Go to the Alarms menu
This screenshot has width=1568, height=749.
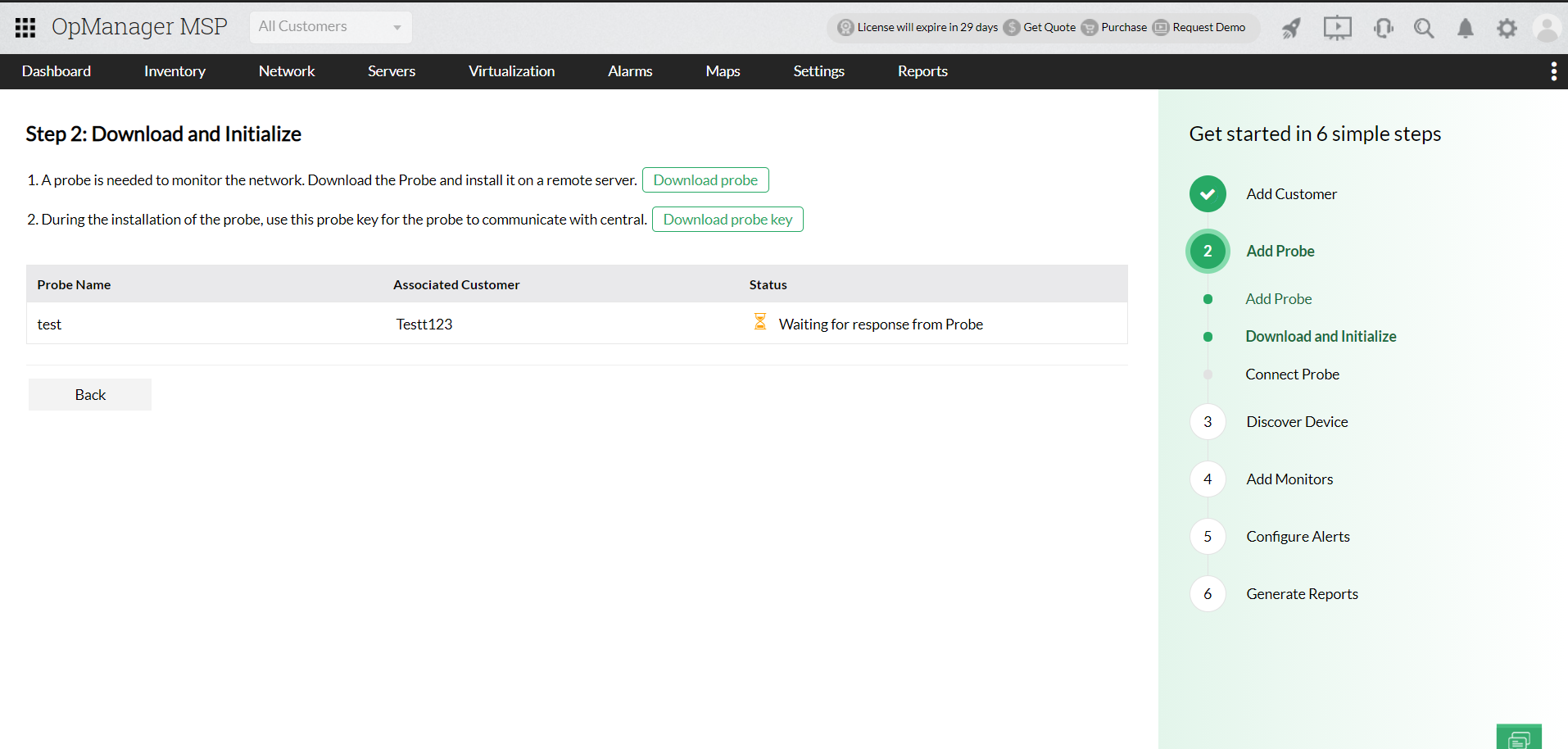[x=629, y=71]
